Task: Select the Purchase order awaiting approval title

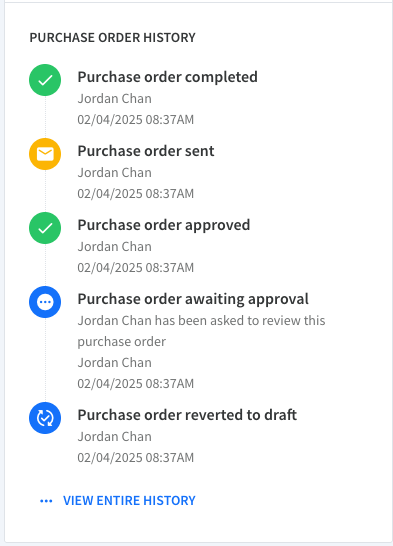Action: pyautogui.click(x=193, y=299)
